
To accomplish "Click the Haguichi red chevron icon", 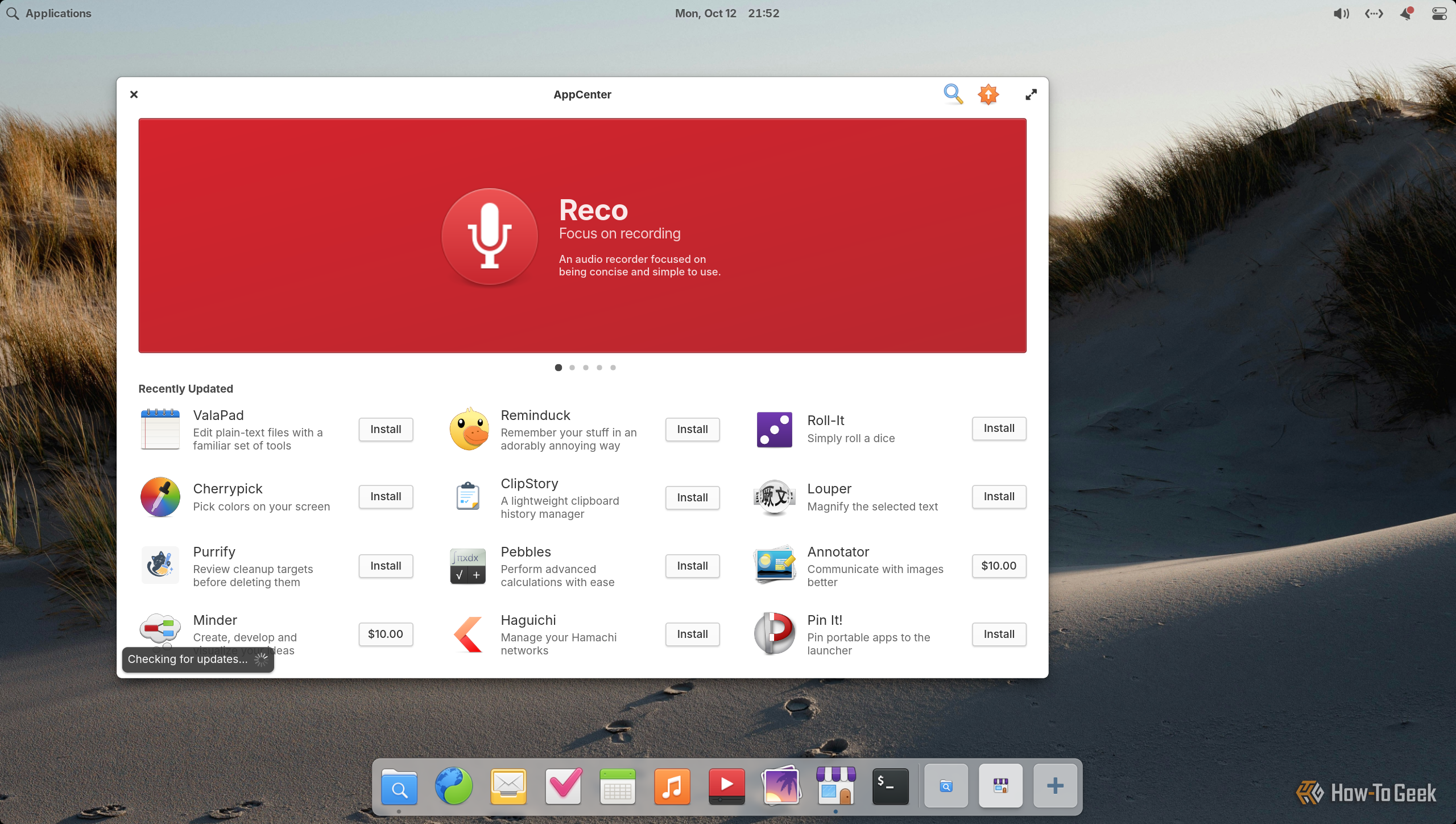I will coord(469,634).
